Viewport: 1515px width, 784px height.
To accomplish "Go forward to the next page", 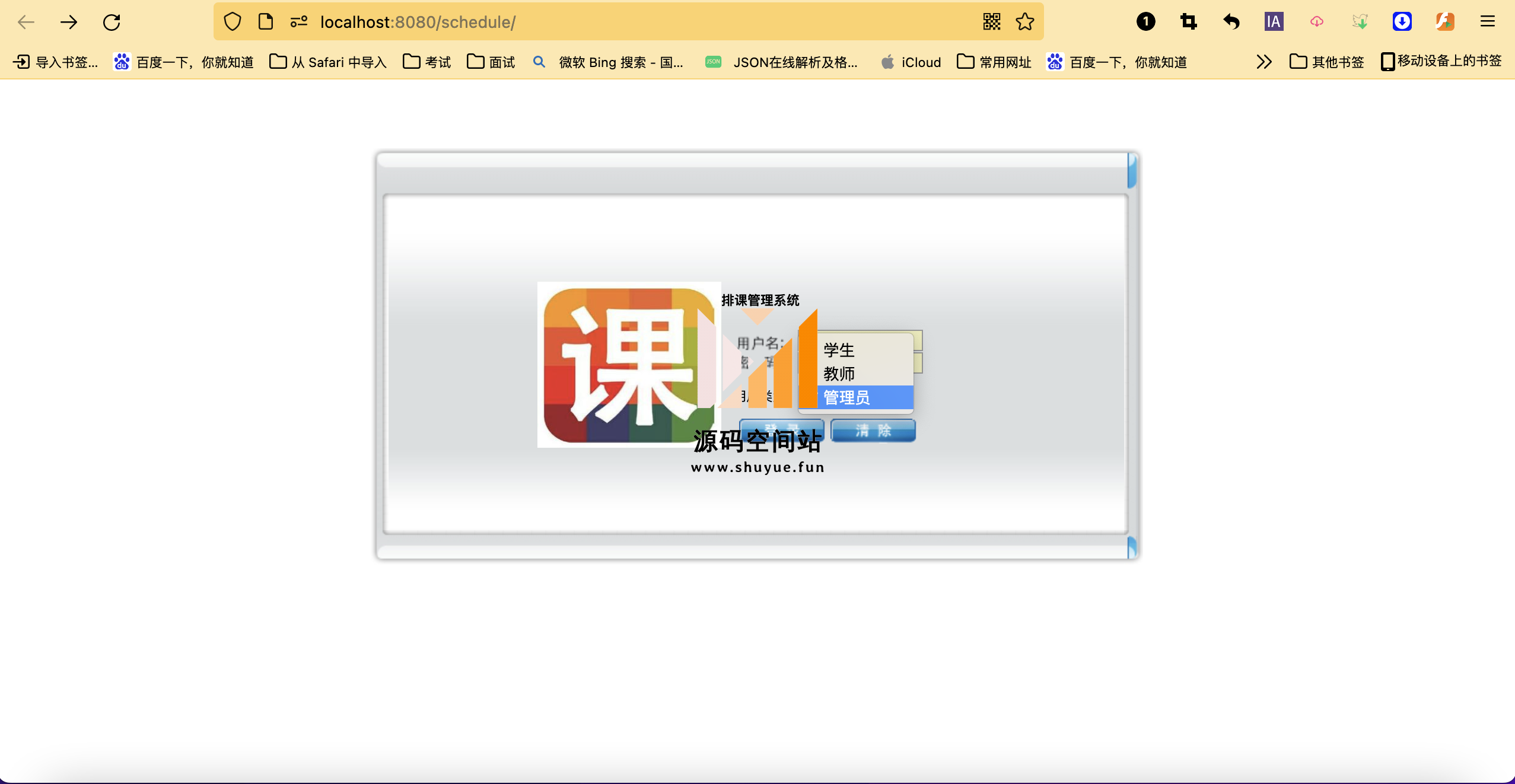I will pyautogui.click(x=69, y=23).
